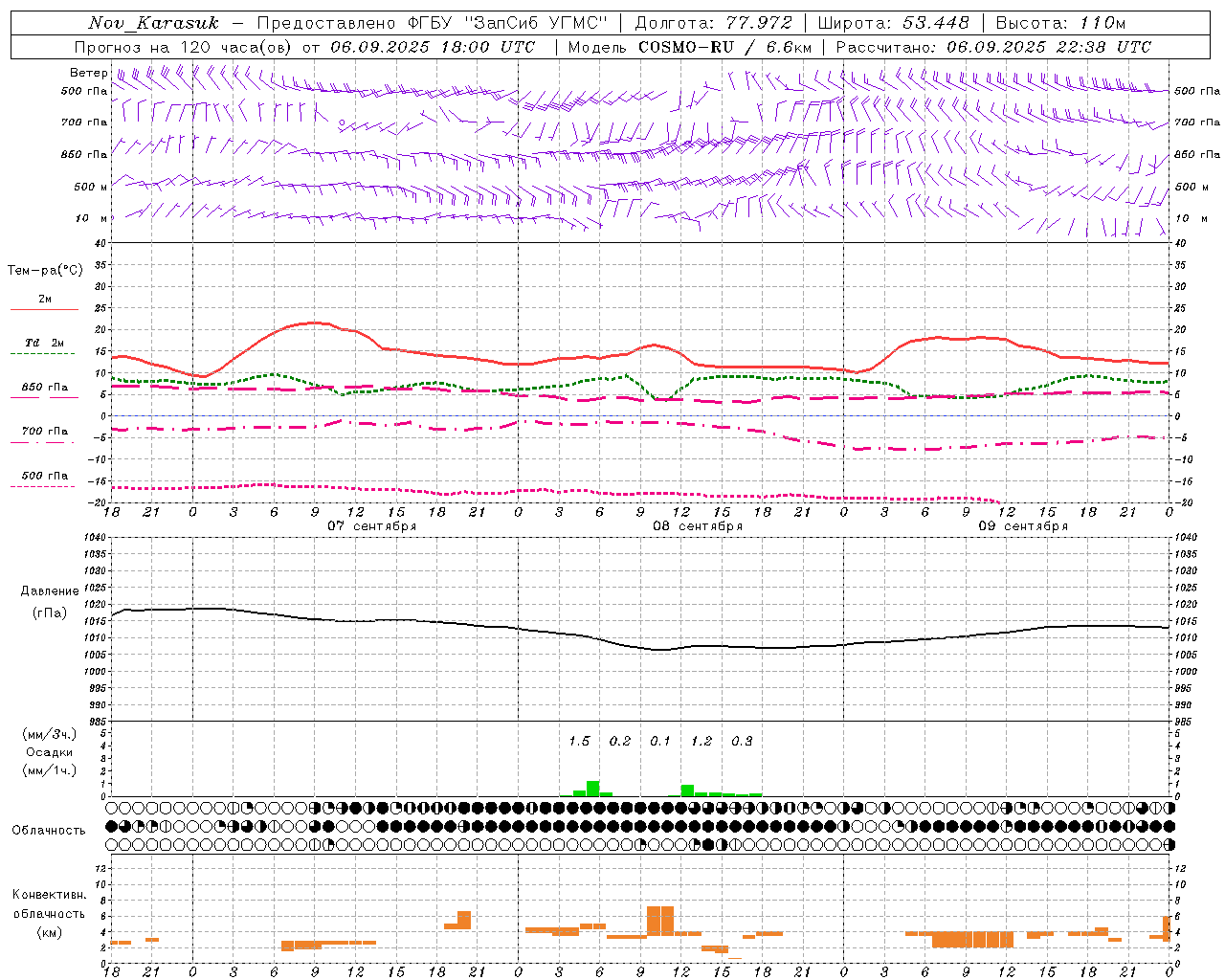
Task: Click the Давление pressure panel label
Action: pyautogui.click(x=50, y=591)
